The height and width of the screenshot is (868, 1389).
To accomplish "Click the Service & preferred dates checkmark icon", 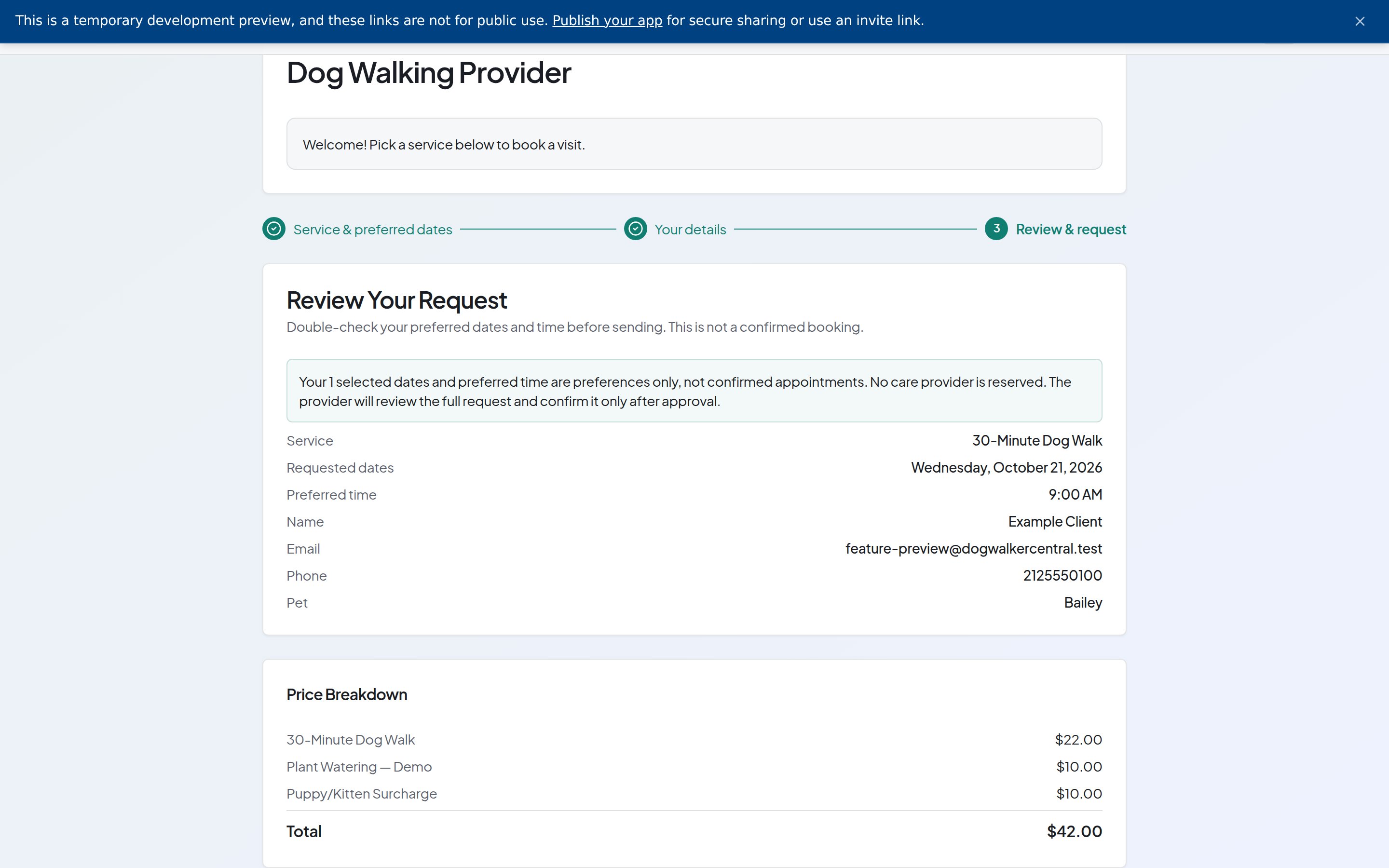I will pos(274,229).
